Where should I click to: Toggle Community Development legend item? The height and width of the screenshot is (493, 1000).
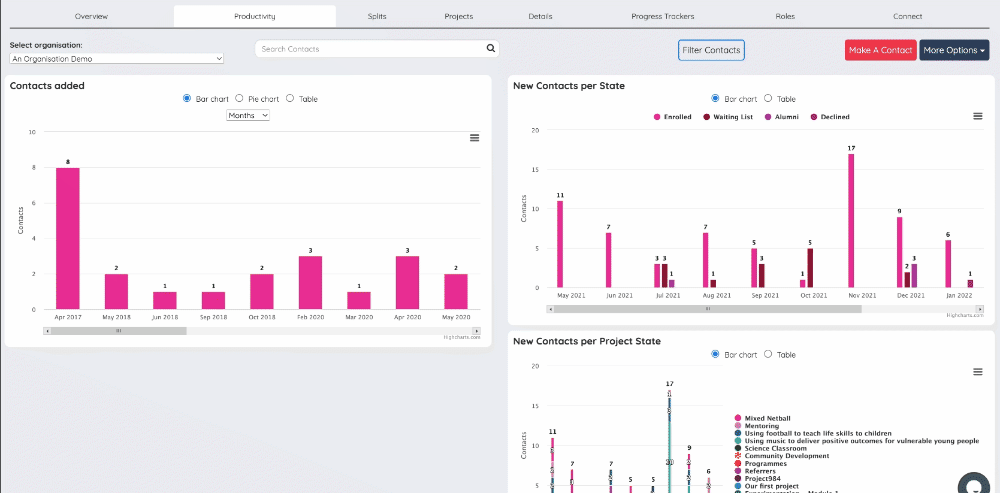point(782,456)
